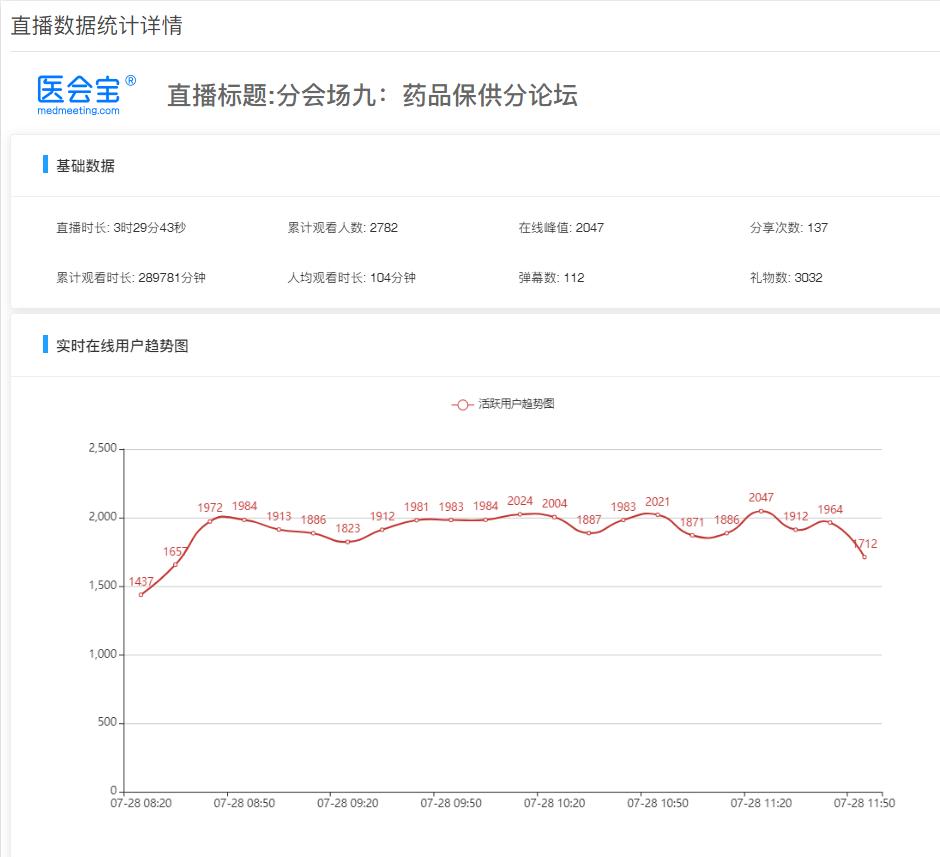Click the live title 分会场九 药品保供分论坛

372,95
